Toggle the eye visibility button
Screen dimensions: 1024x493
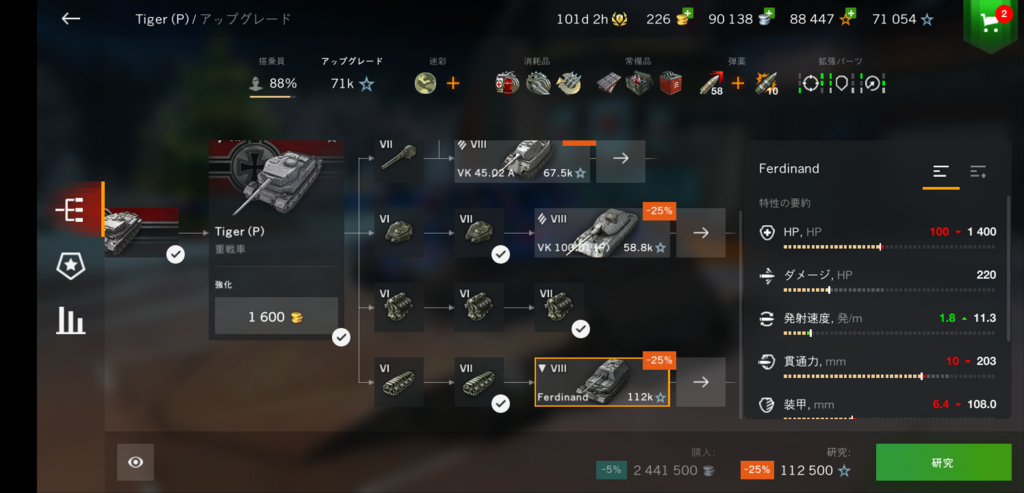point(135,462)
